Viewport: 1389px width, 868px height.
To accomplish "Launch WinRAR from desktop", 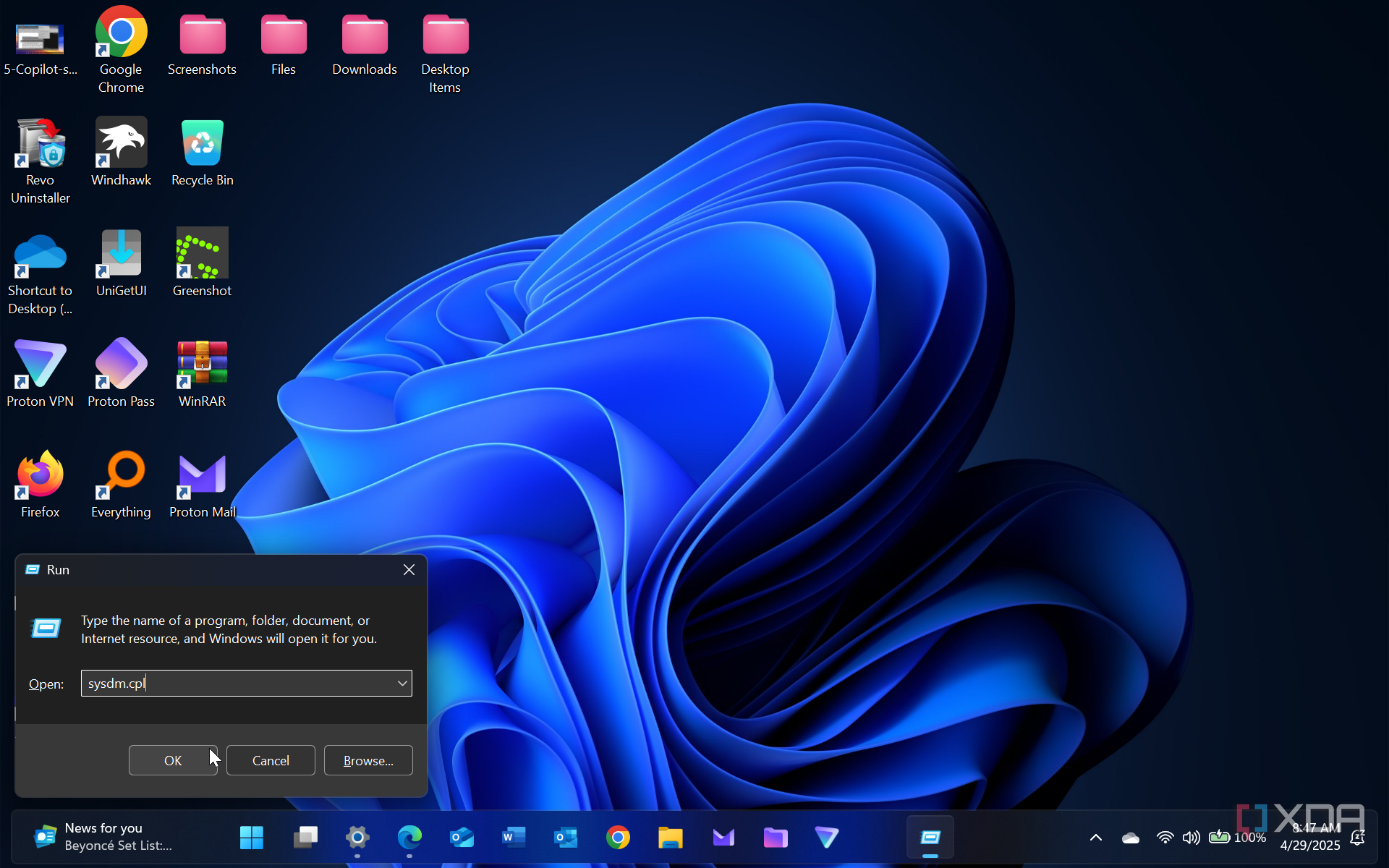I will (x=202, y=373).
